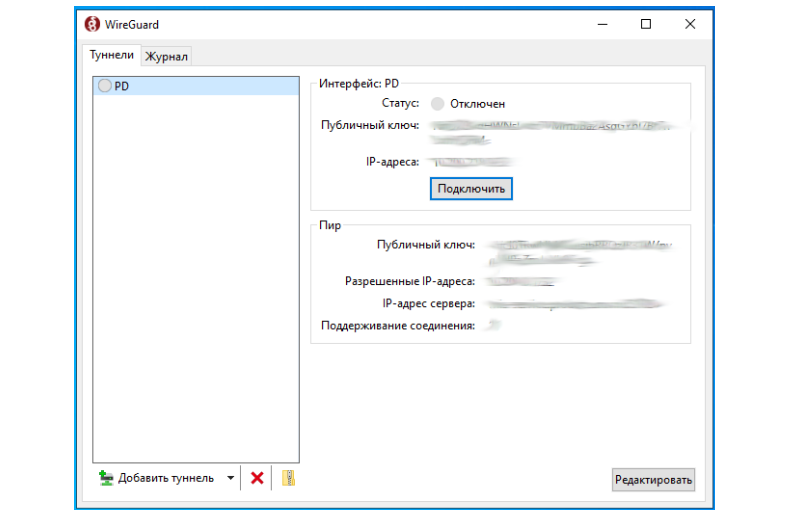Click the Интерфейс: PD group heading

click(x=359, y=83)
